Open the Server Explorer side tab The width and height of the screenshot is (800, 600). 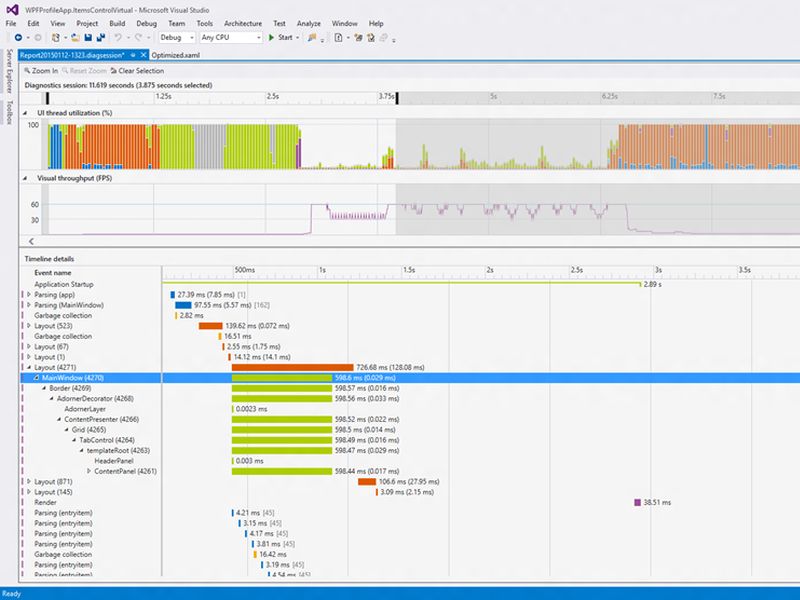pyautogui.click(x=9, y=71)
